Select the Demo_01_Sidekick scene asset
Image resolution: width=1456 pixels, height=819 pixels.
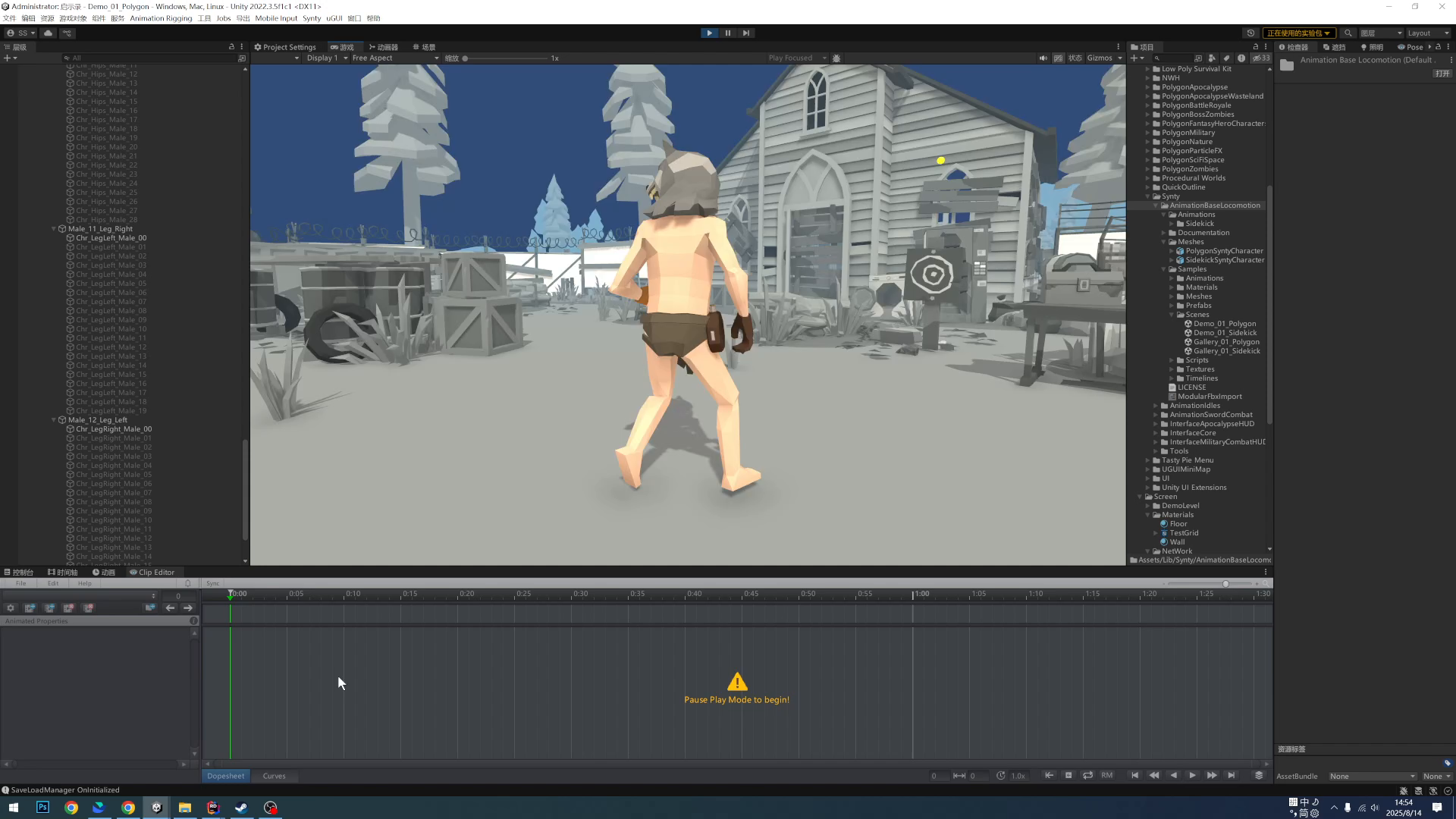pos(1225,333)
